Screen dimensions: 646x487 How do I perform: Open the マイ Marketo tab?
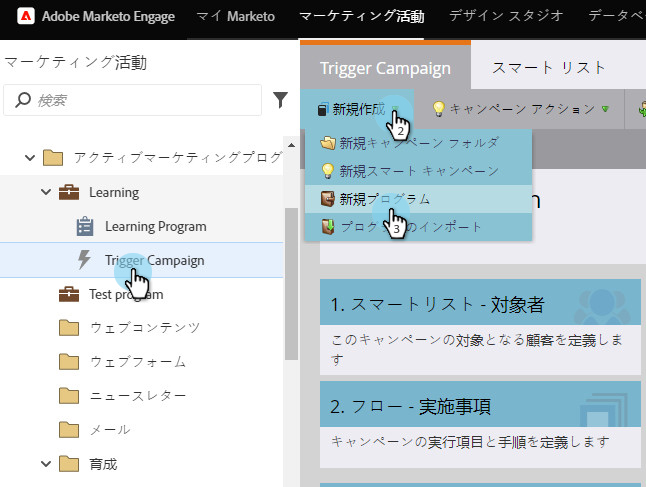pyautogui.click(x=236, y=16)
